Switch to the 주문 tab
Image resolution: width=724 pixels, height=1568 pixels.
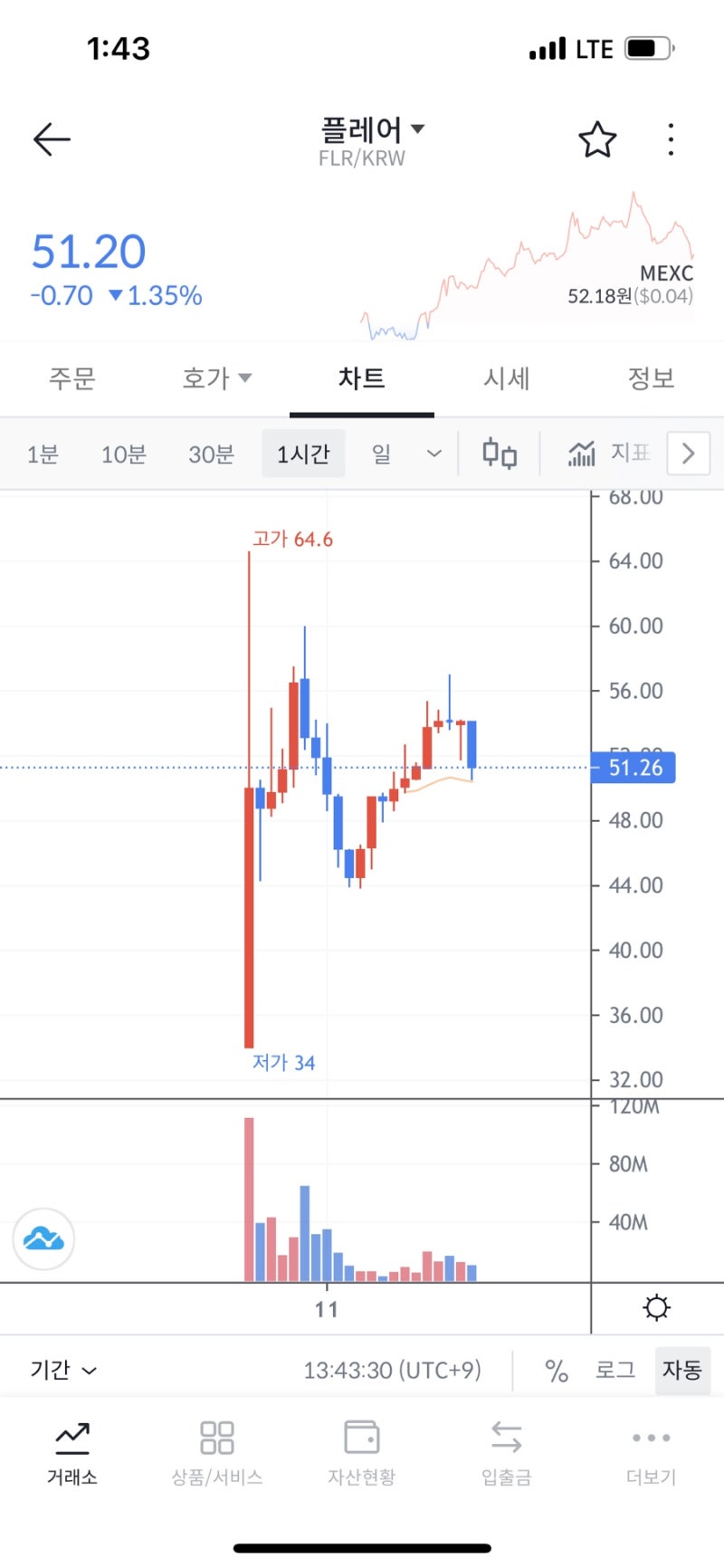pos(72,378)
